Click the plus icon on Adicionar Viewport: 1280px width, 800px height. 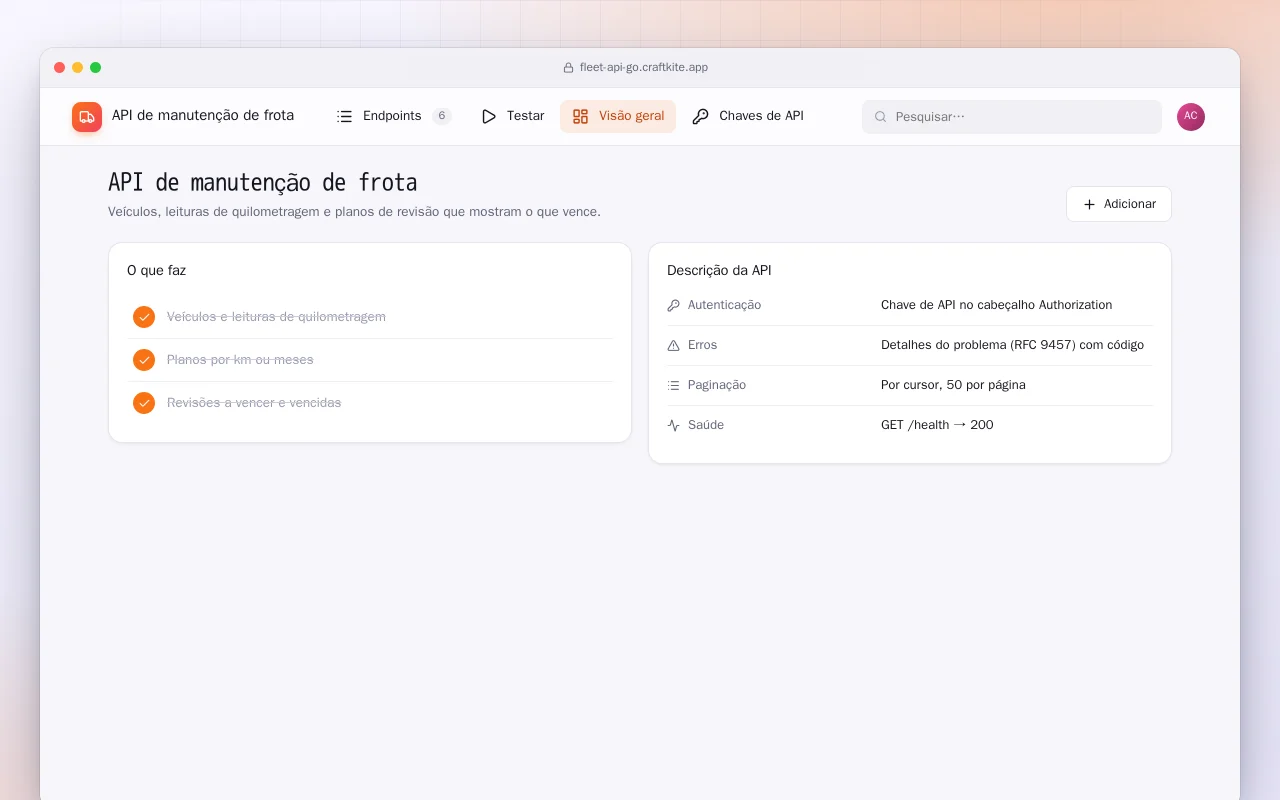point(1089,204)
